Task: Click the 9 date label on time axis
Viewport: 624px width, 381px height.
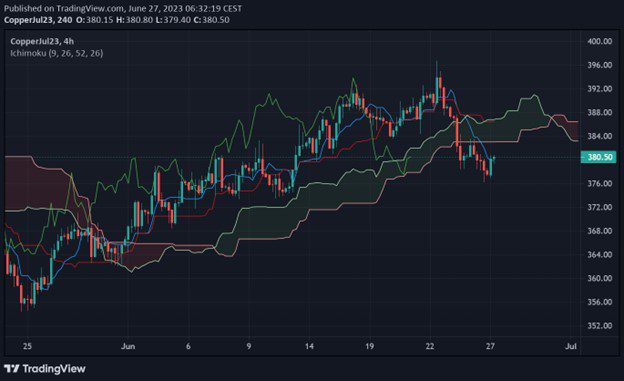Action: 249,346
